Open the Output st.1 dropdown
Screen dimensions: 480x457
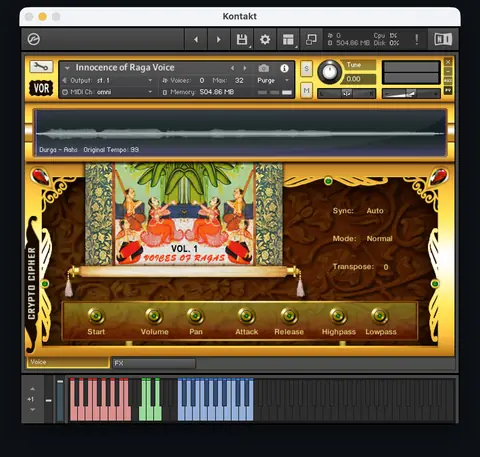(108, 80)
